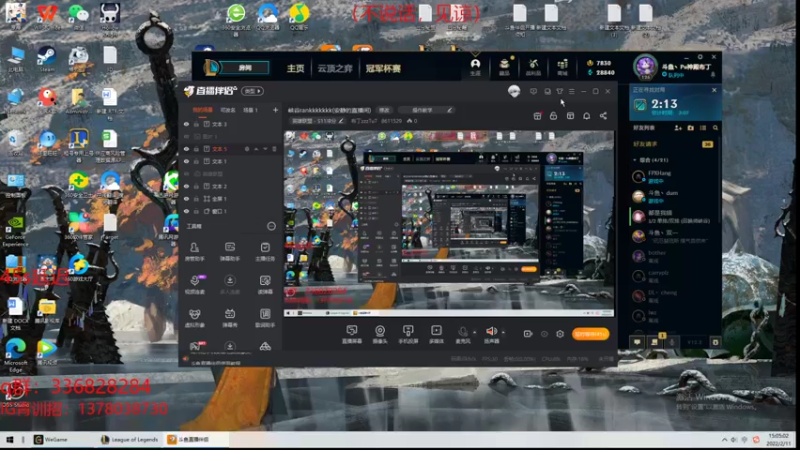Viewport: 800px width, 450px height.
Task: Toggle lock on 全屏 1 source
Action: click(196, 198)
